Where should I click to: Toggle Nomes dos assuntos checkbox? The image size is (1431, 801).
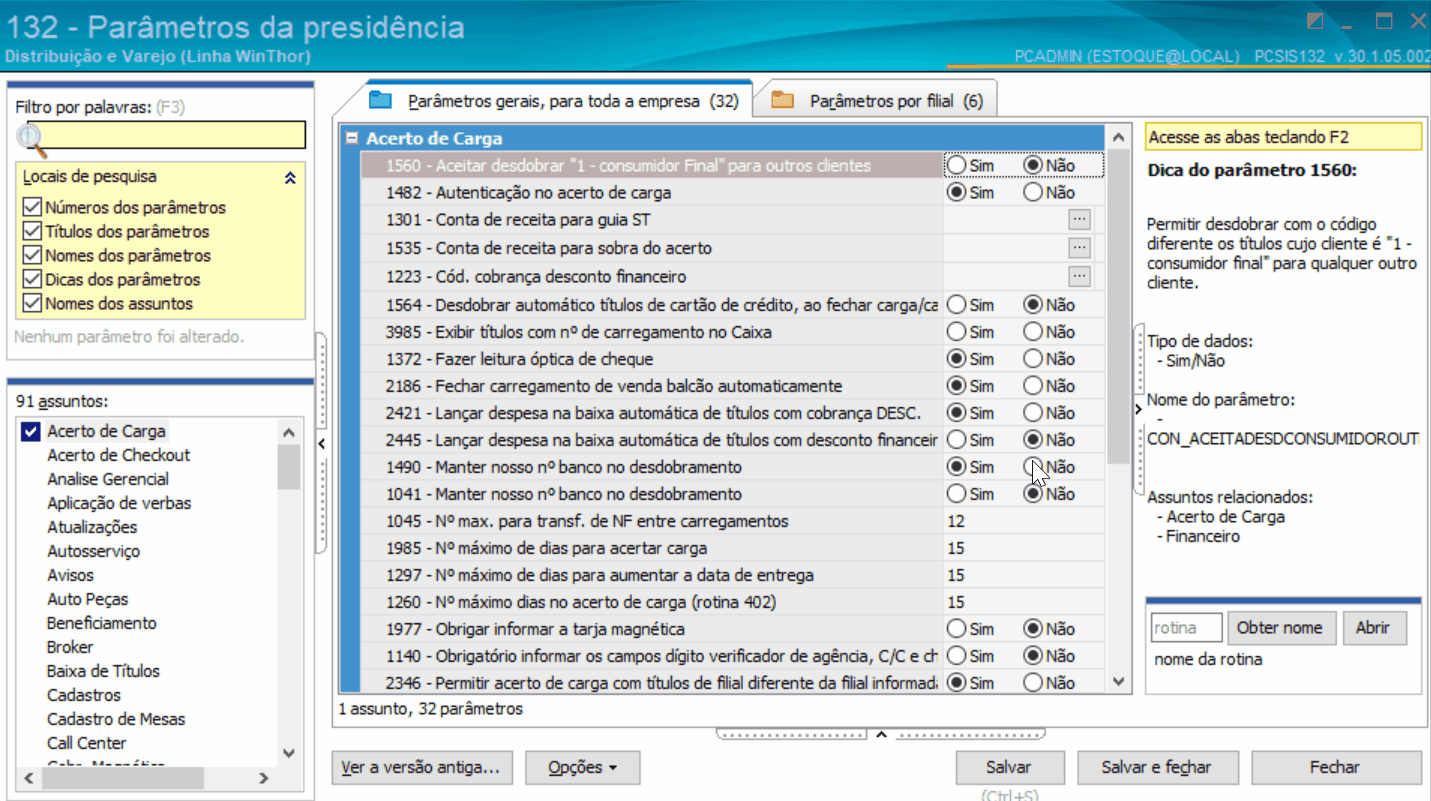click(31, 304)
